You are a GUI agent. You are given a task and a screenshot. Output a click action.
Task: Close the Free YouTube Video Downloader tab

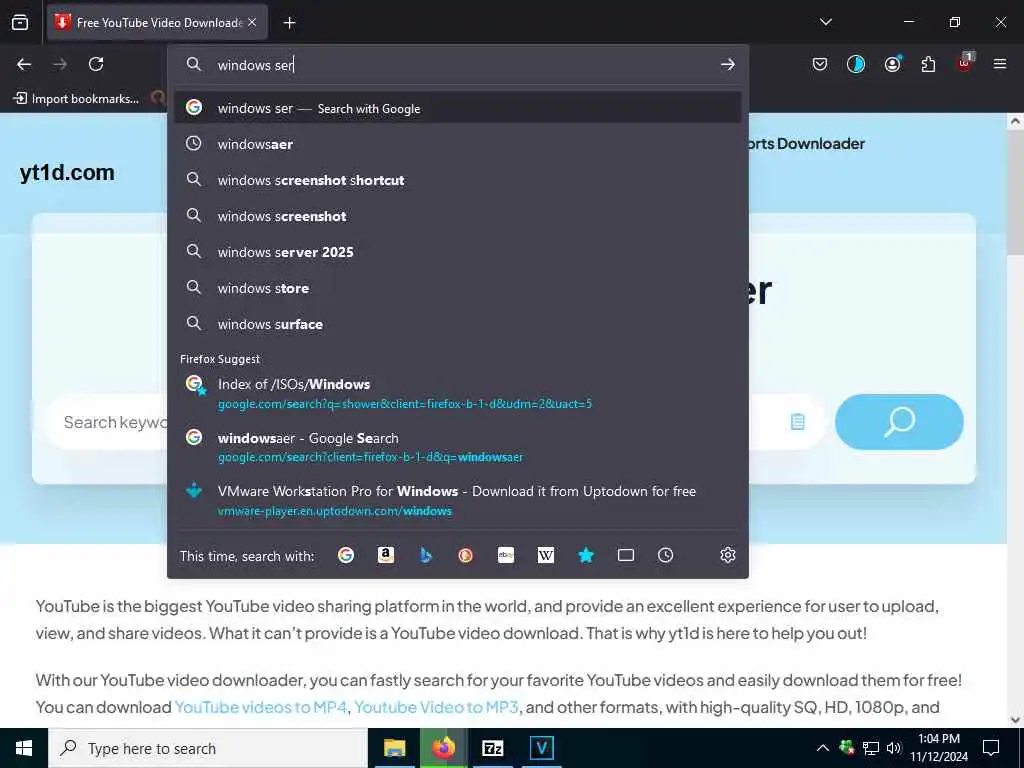(x=252, y=22)
